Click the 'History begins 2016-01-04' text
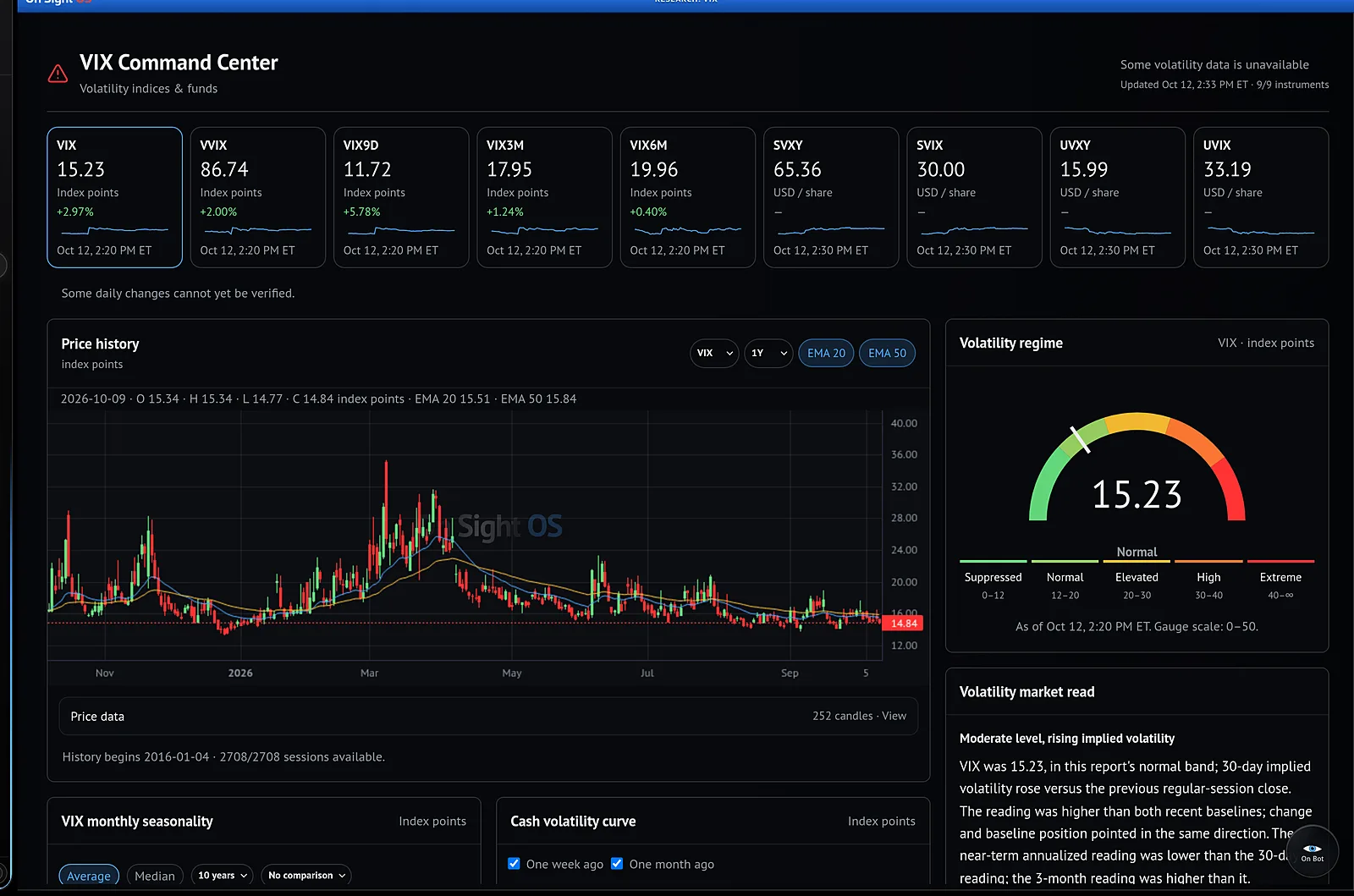Image resolution: width=1354 pixels, height=896 pixels. (x=223, y=757)
